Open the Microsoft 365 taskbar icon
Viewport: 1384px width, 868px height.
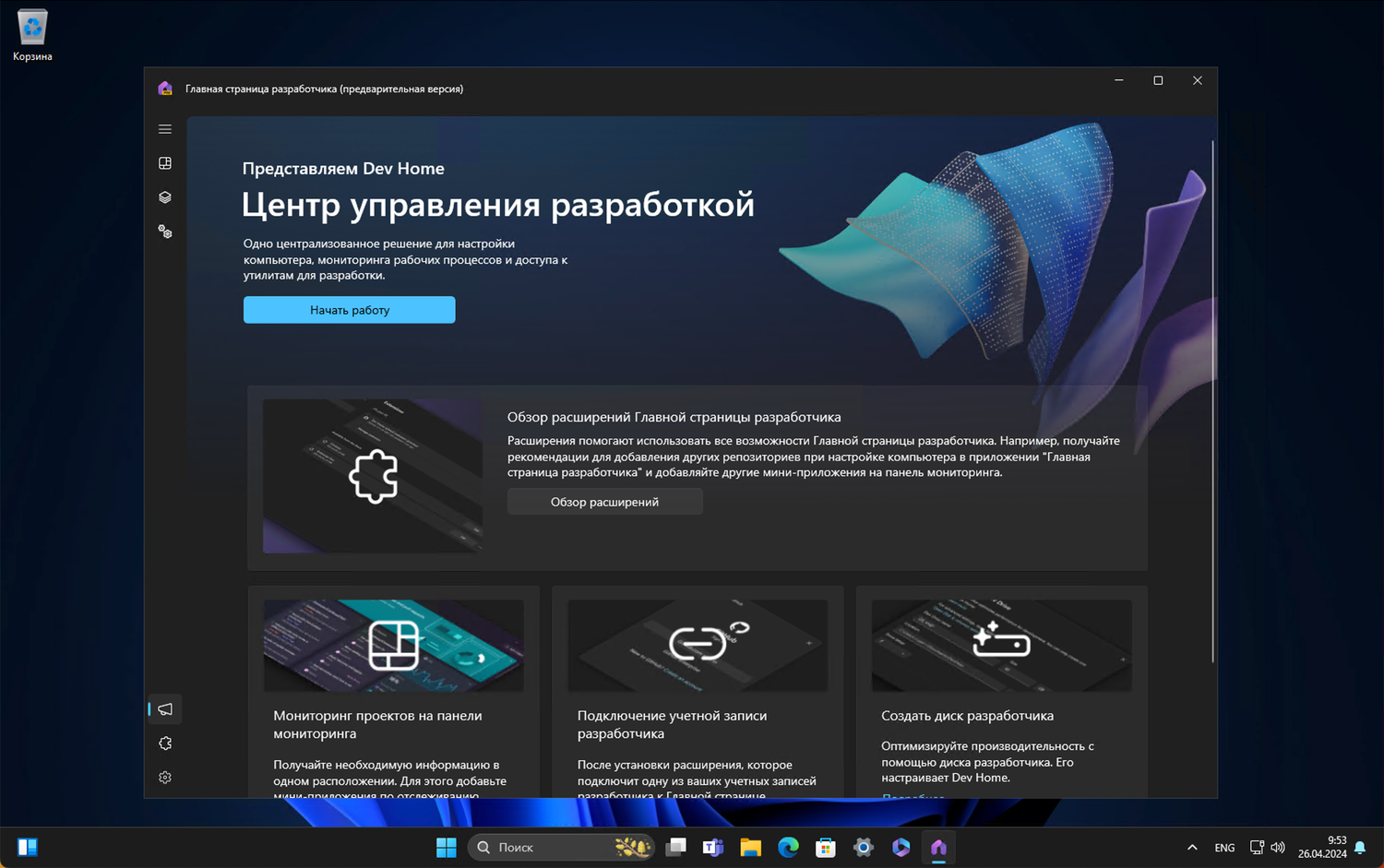coord(901,847)
